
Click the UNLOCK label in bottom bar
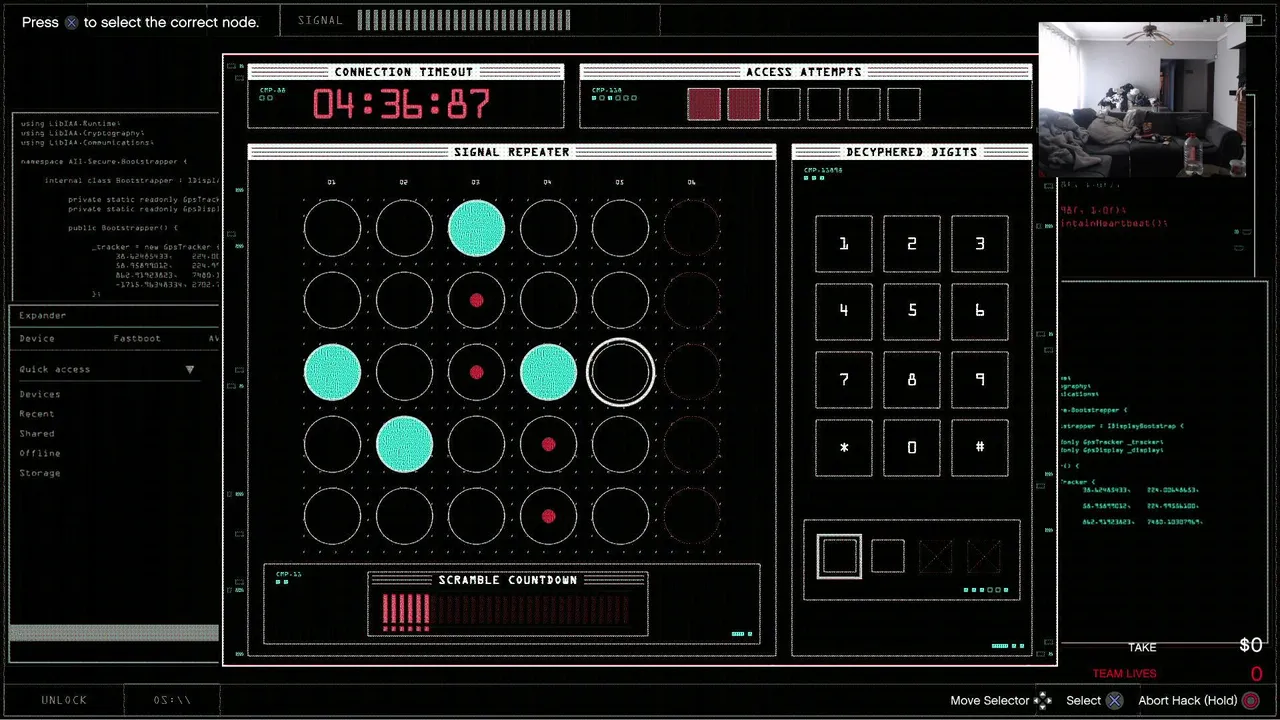click(64, 700)
